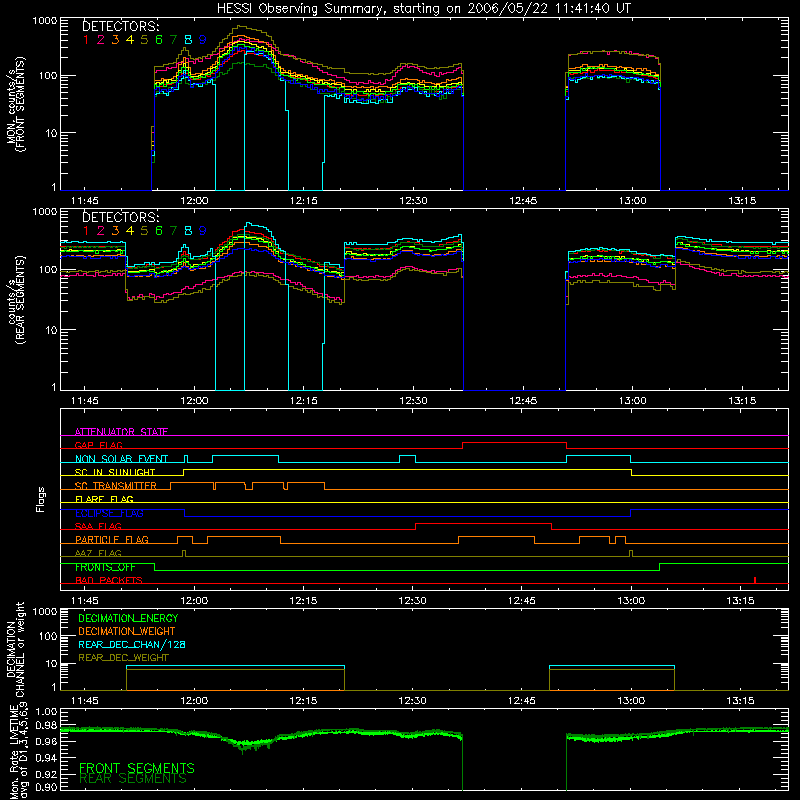Click detector number 6 in the rear segments legend
Screen dimensions: 800x800
pos(159,231)
